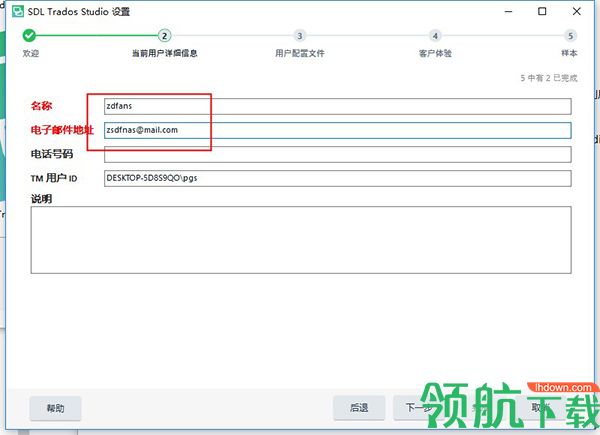Screen dimensions: 600x435
Task: Minimize the SDL Trados Studio setup window
Action: coord(508,11)
